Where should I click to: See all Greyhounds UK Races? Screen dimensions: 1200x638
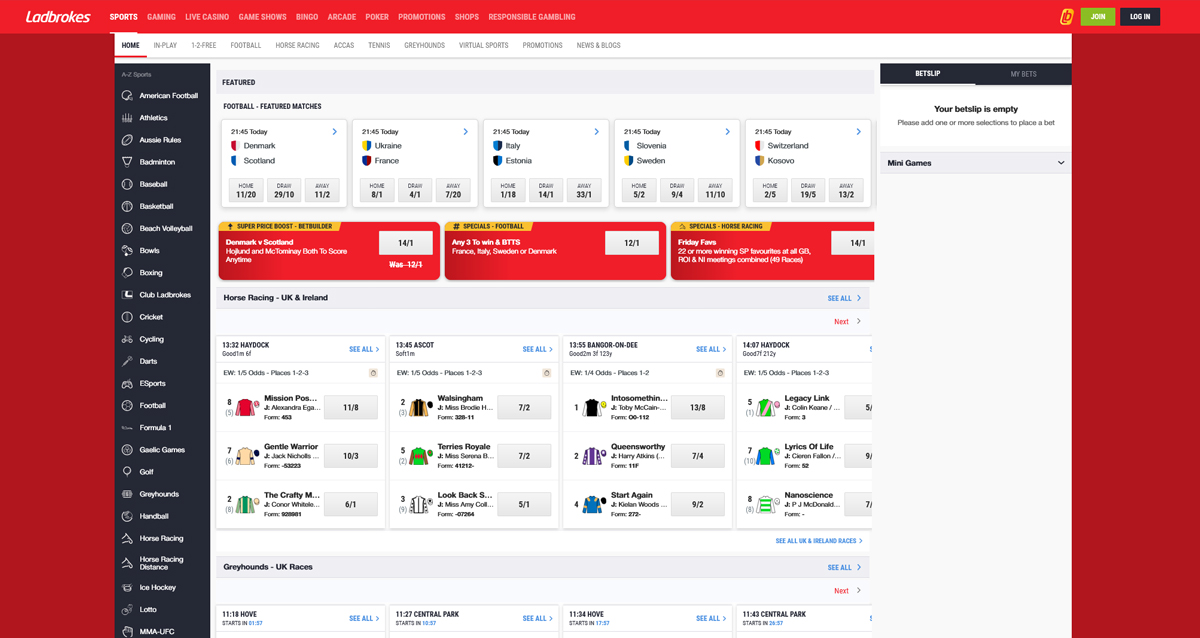click(844, 567)
